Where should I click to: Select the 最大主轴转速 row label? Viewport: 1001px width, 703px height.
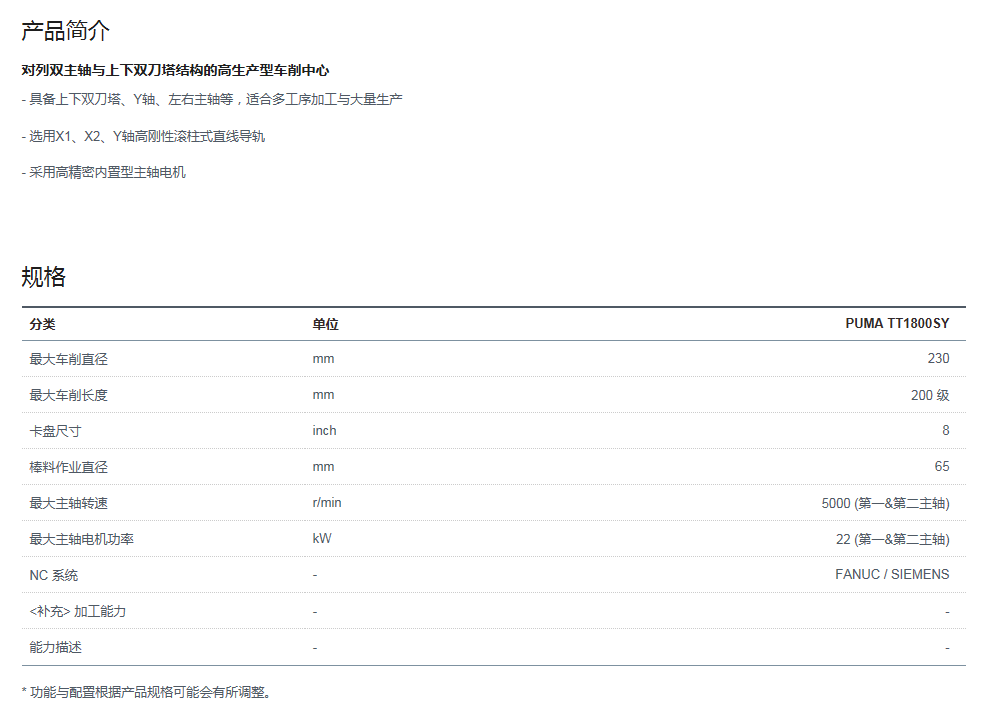[68, 503]
